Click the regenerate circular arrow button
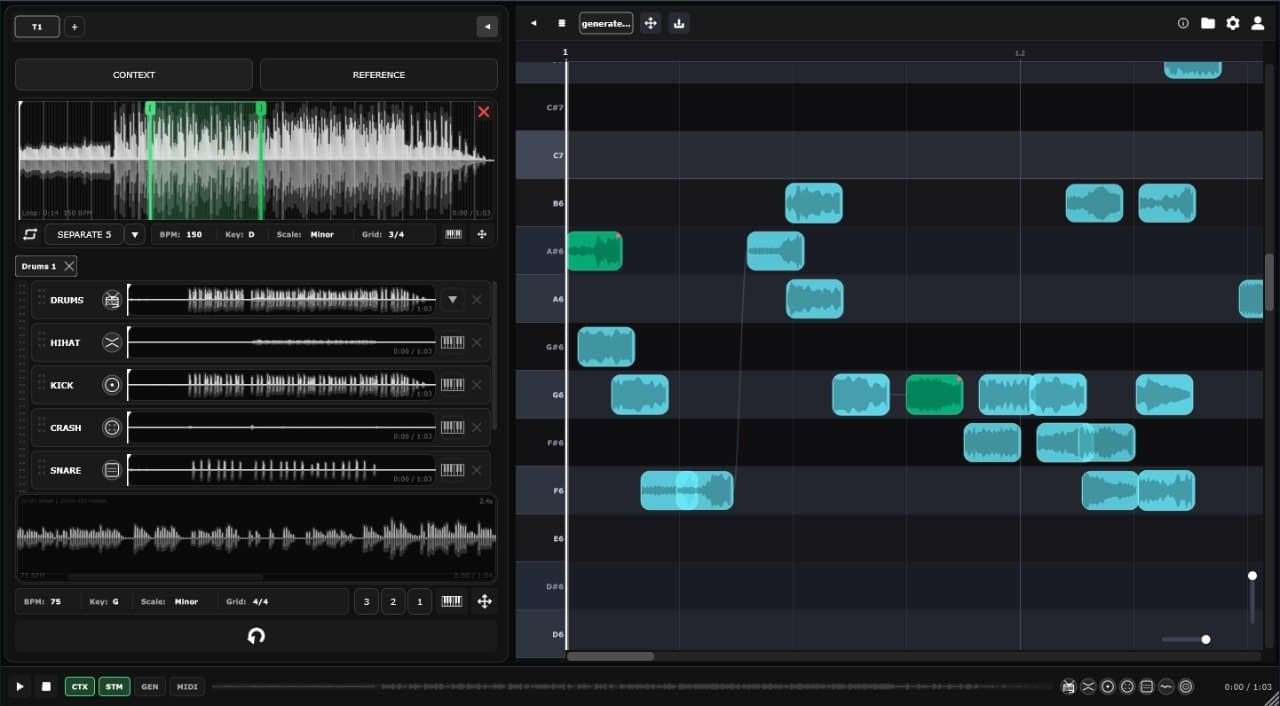 tap(256, 636)
